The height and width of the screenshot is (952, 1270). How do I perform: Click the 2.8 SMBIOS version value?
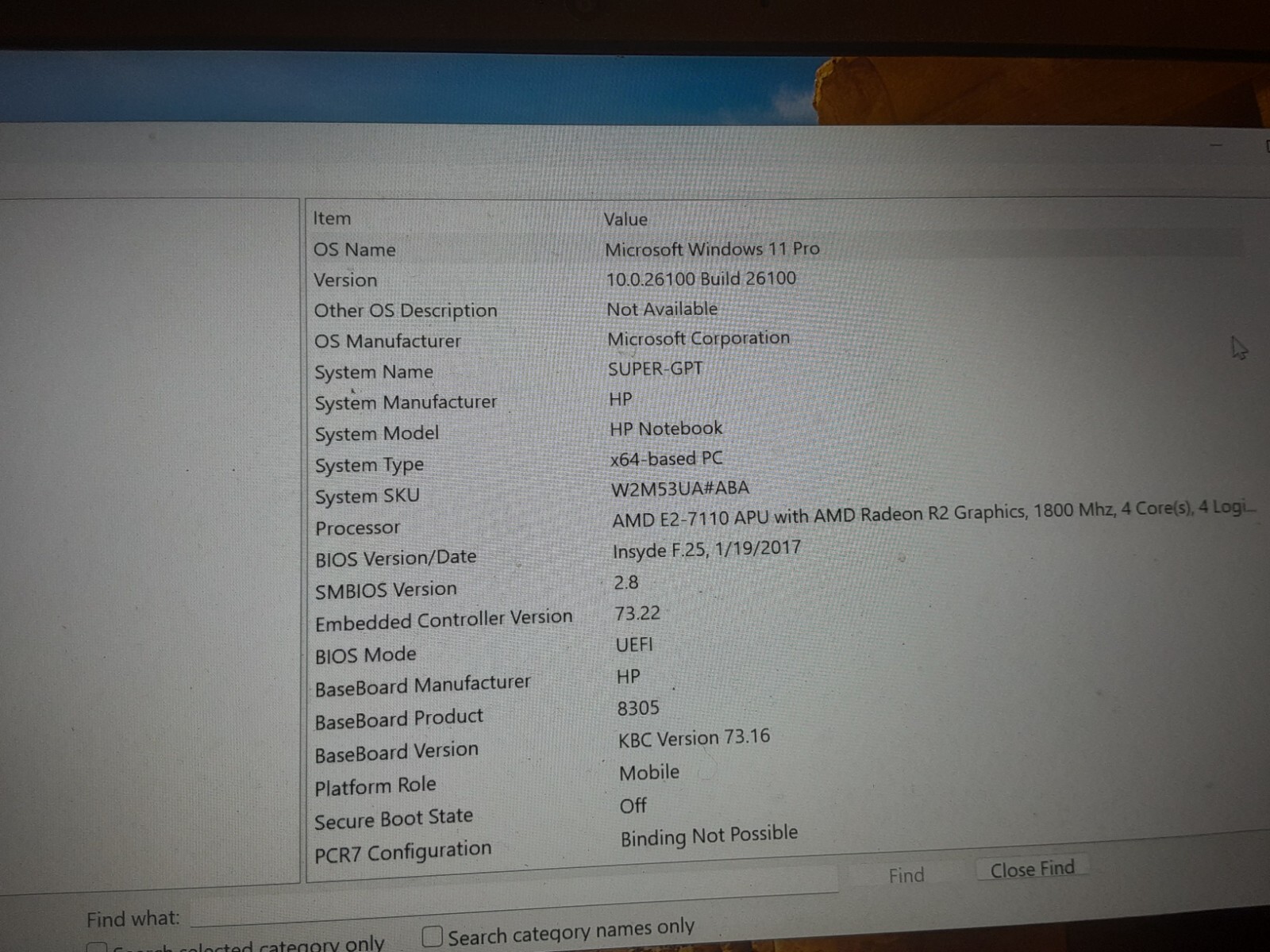[x=626, y=582]
